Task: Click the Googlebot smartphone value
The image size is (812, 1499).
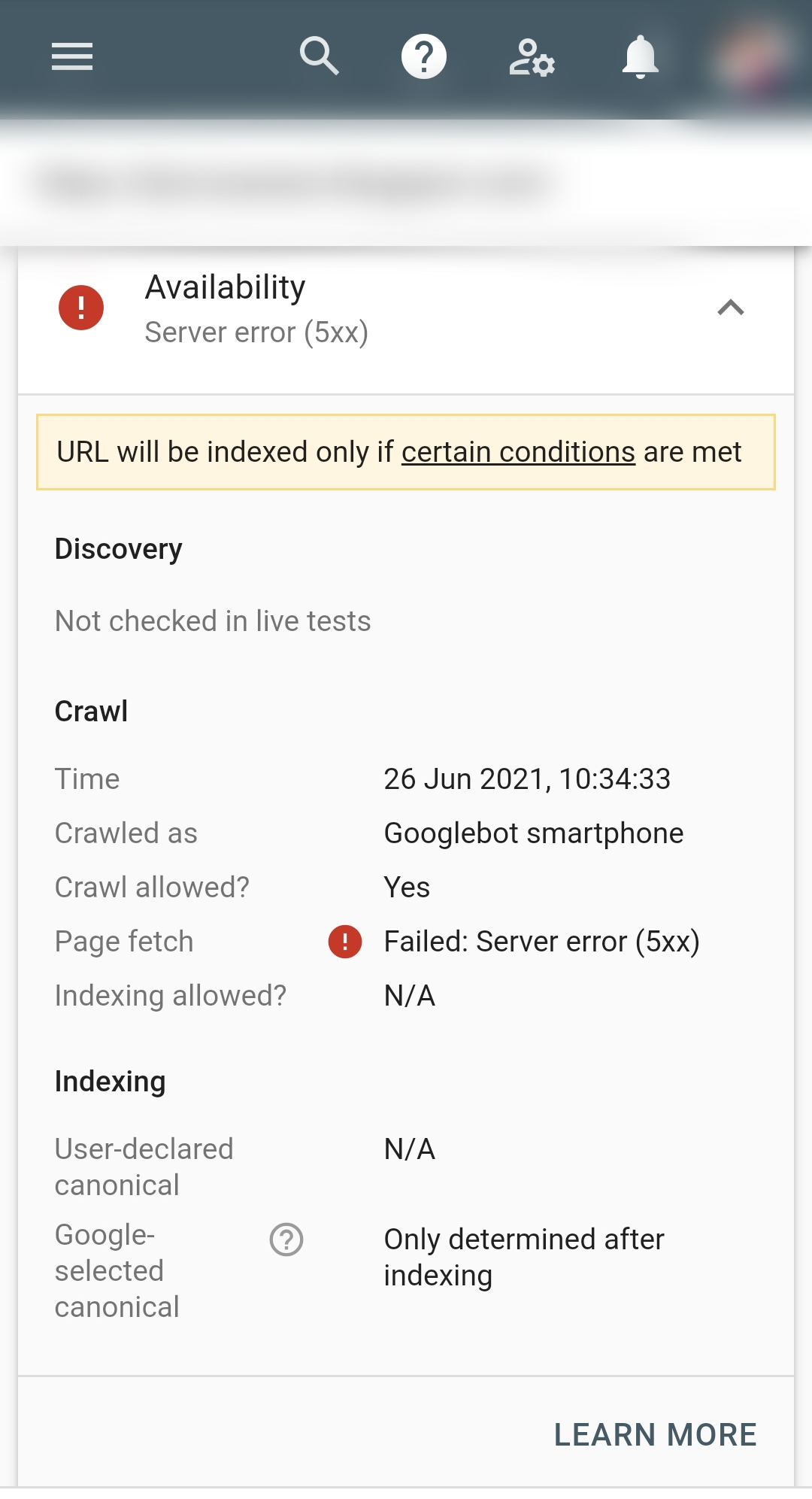Action: pos(533,833)
